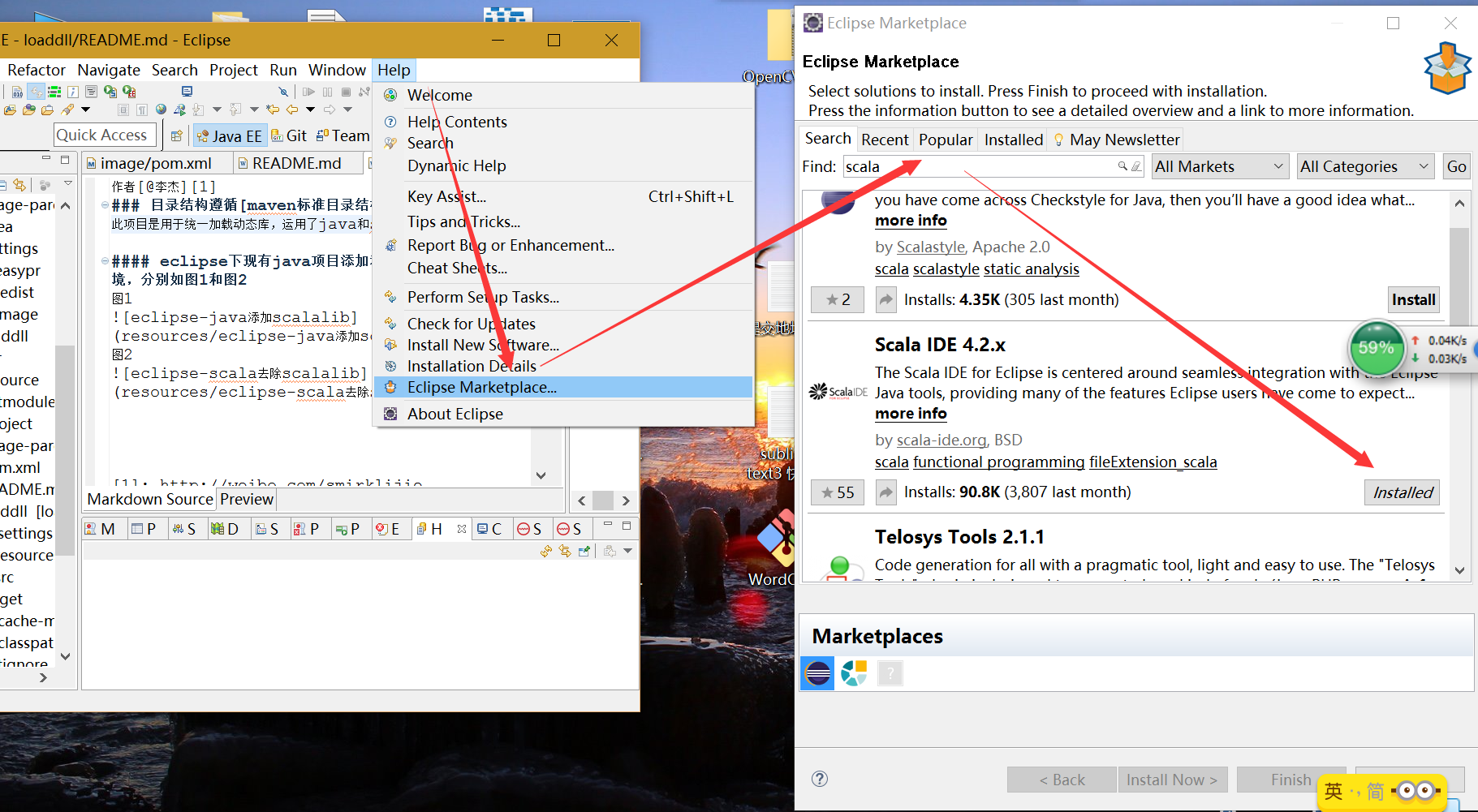Click the globe web browser toolbar icon

161,110
